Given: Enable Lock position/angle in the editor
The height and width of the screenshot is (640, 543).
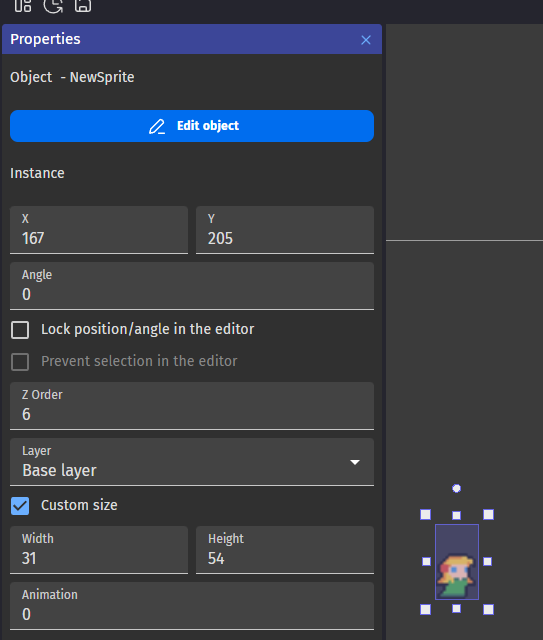Looking at the screenshot, I should [x=20, y=330].
